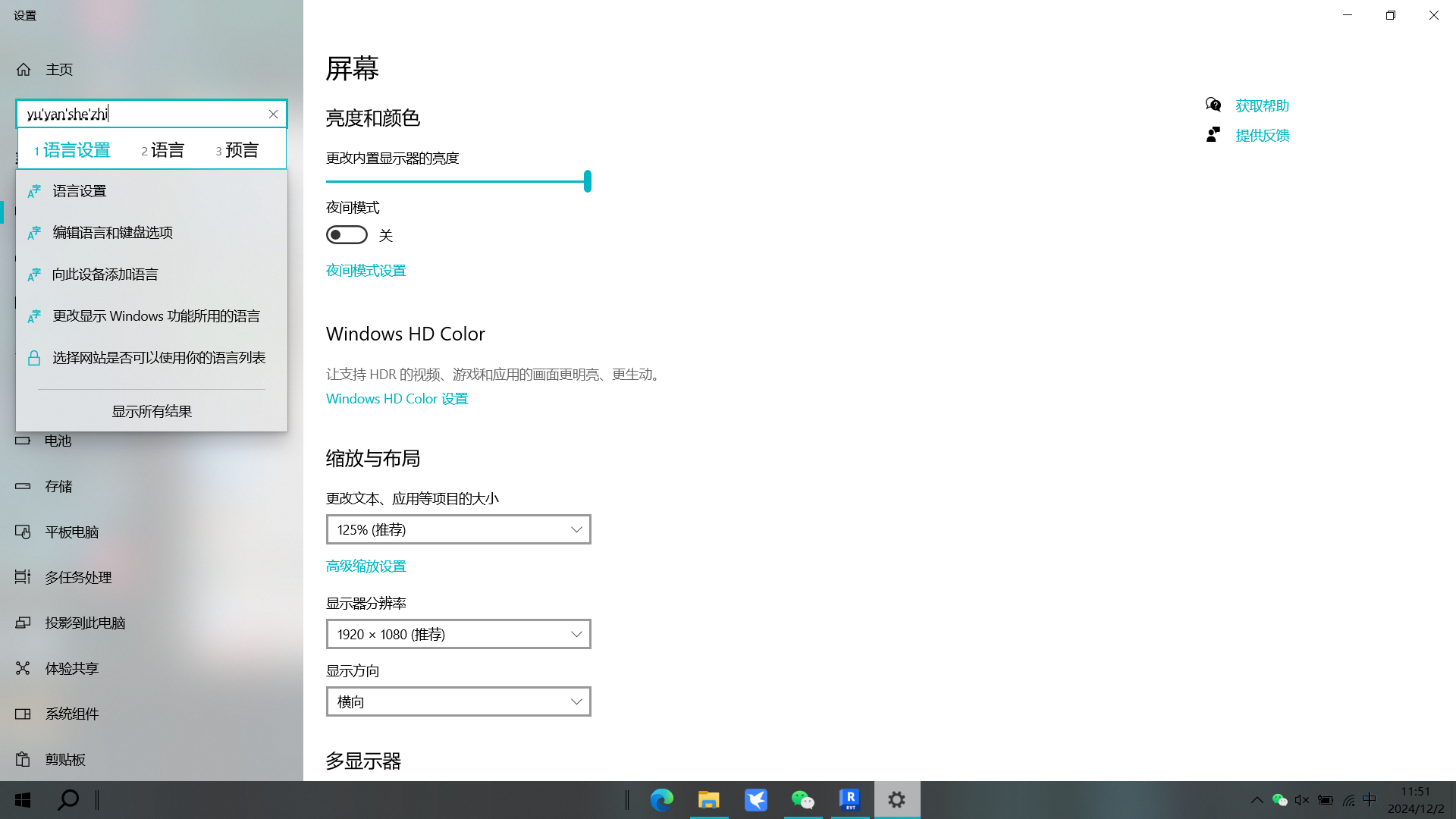Image resolution: width=1456 pixels, height=819 pixels.
Task: Open the 获取帮助 help chat icon
Action: [x=1213, y=105]
